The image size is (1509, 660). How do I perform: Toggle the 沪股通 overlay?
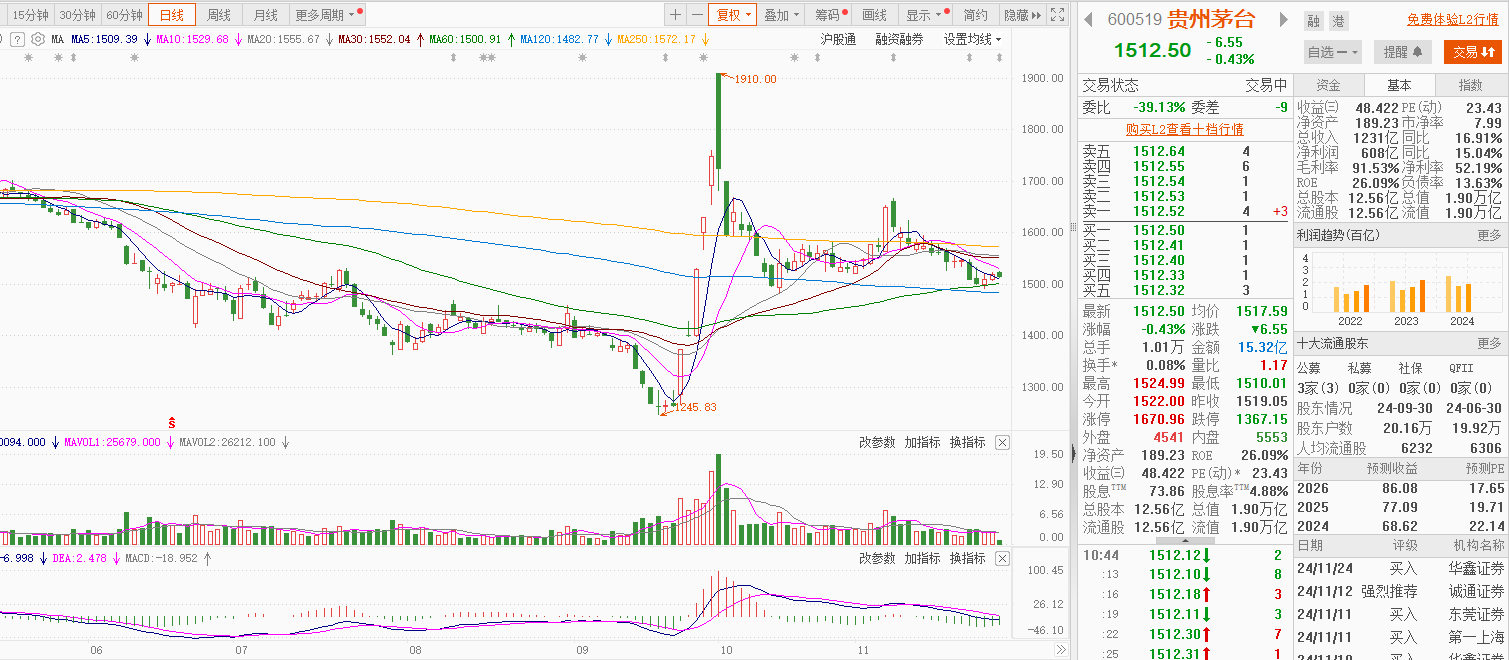[838, 39]
